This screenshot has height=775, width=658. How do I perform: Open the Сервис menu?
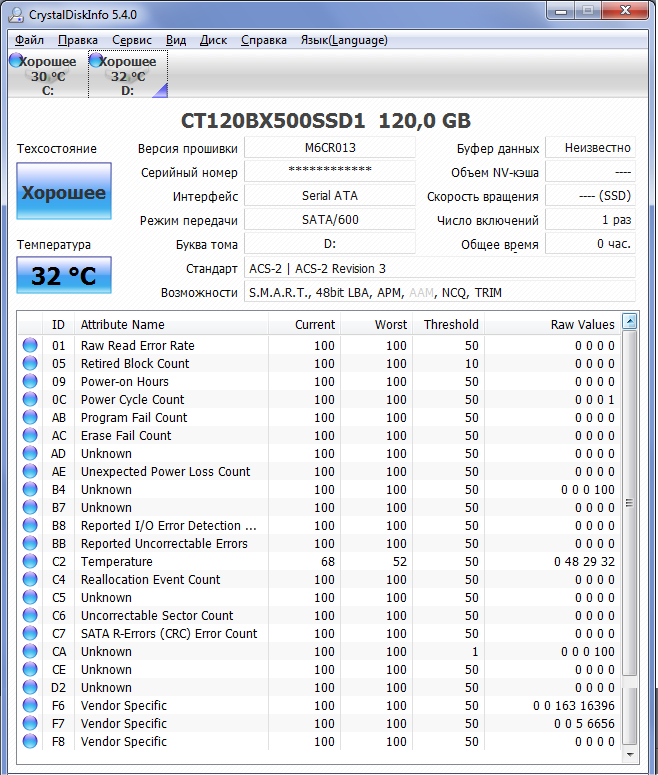pyautogui.click(x=132, y=40)
